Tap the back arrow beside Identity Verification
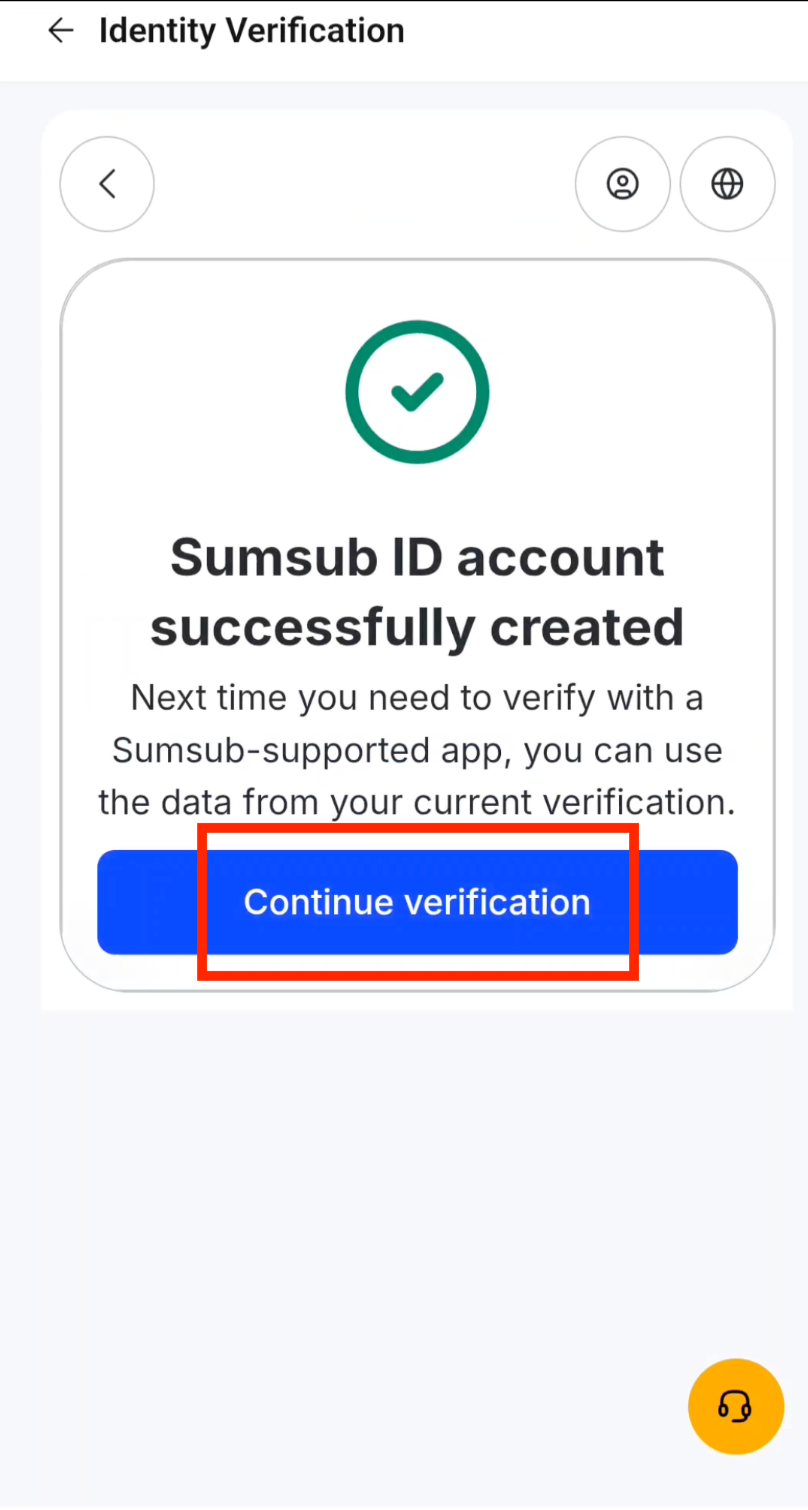This screenshot has height=1510, width=808. [60, 30]
